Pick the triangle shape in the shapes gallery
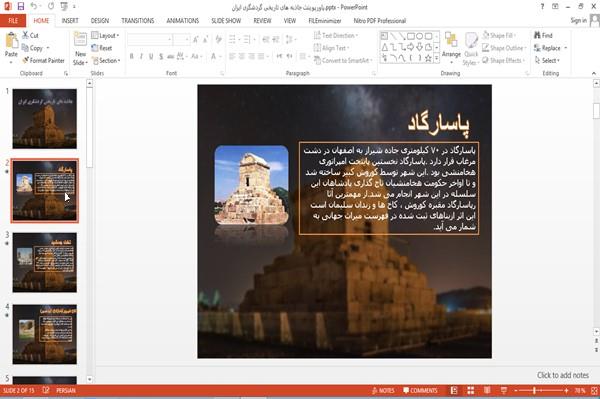This screenshot has height=399, width=600. pos(385,47)
